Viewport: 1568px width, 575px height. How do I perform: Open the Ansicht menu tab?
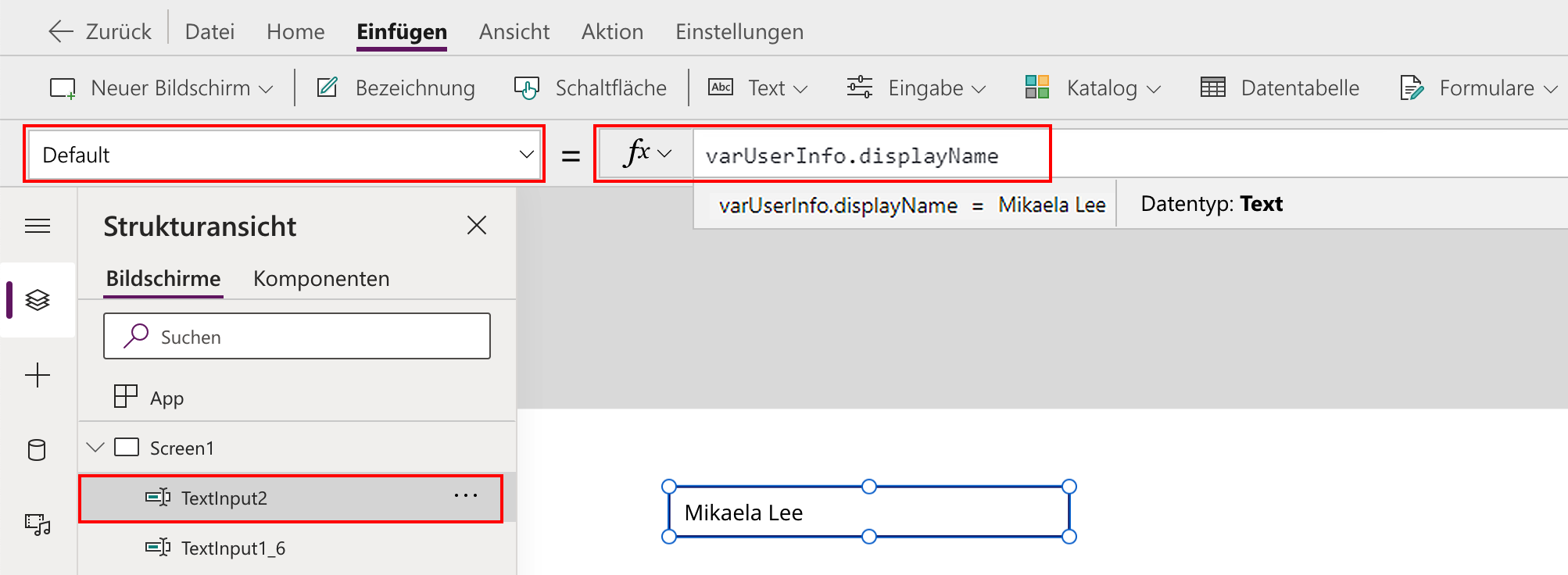pos(514,32)
